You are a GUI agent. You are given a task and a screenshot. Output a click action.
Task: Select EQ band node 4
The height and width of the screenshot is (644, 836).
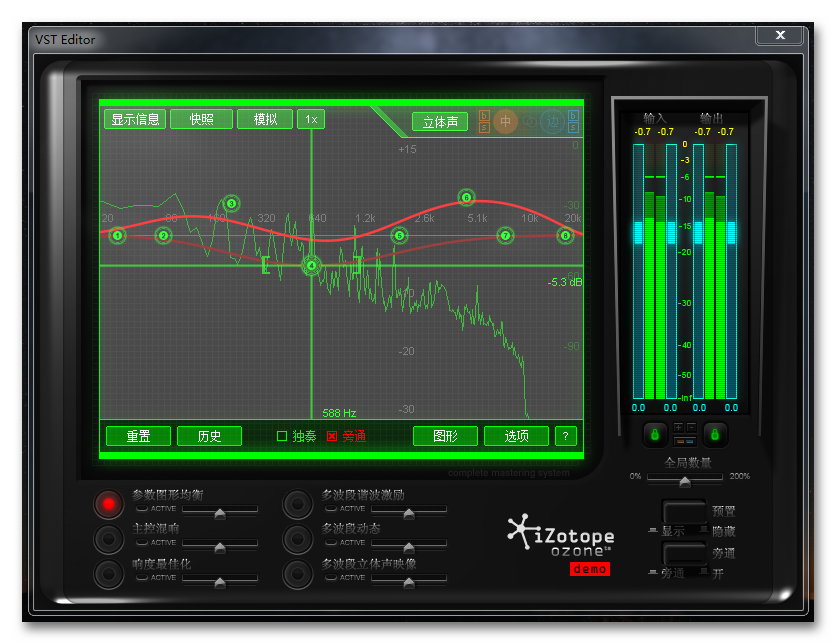pos(311,265)
